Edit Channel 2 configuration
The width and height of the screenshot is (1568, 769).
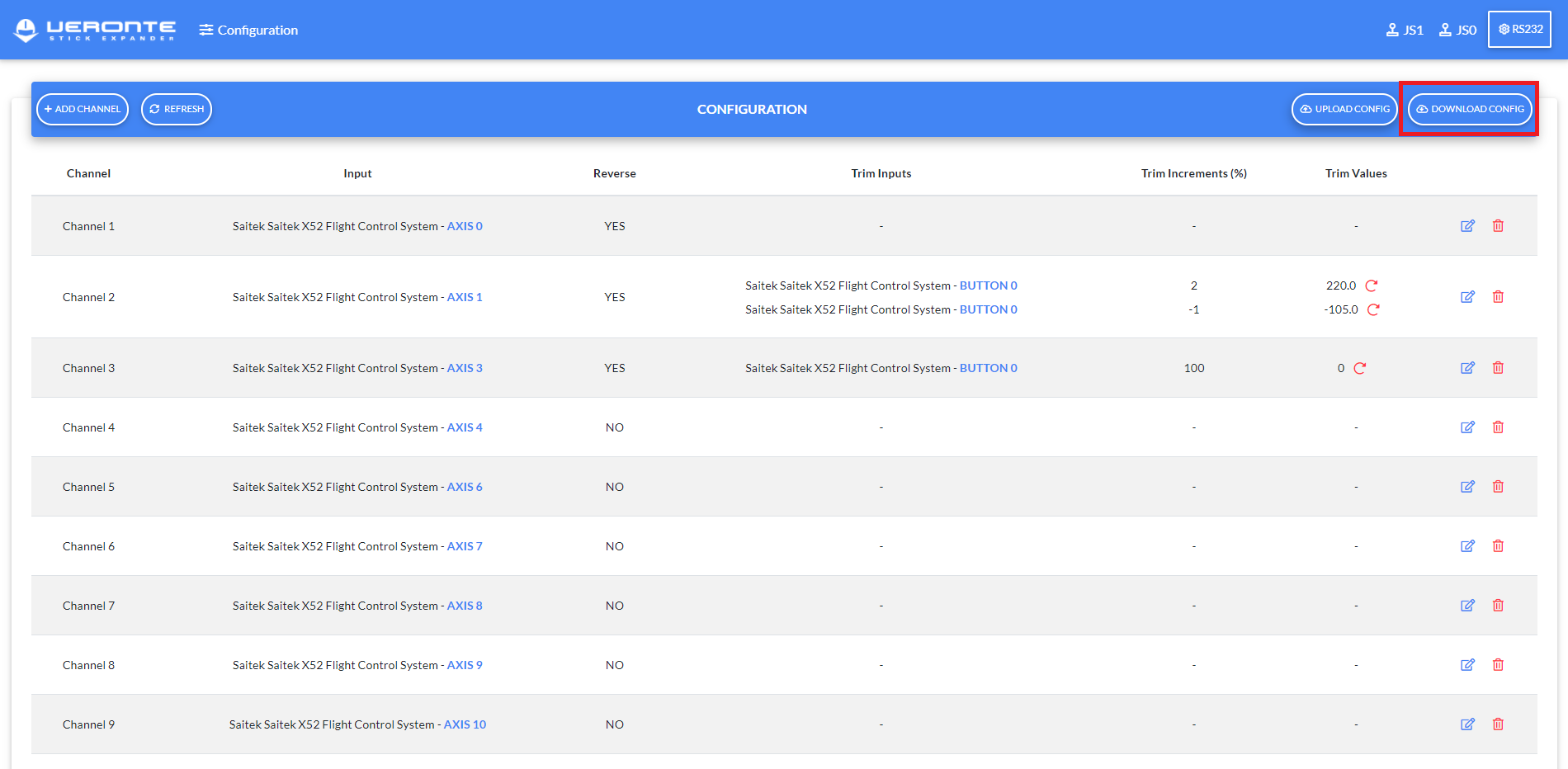click(1467, 297)
